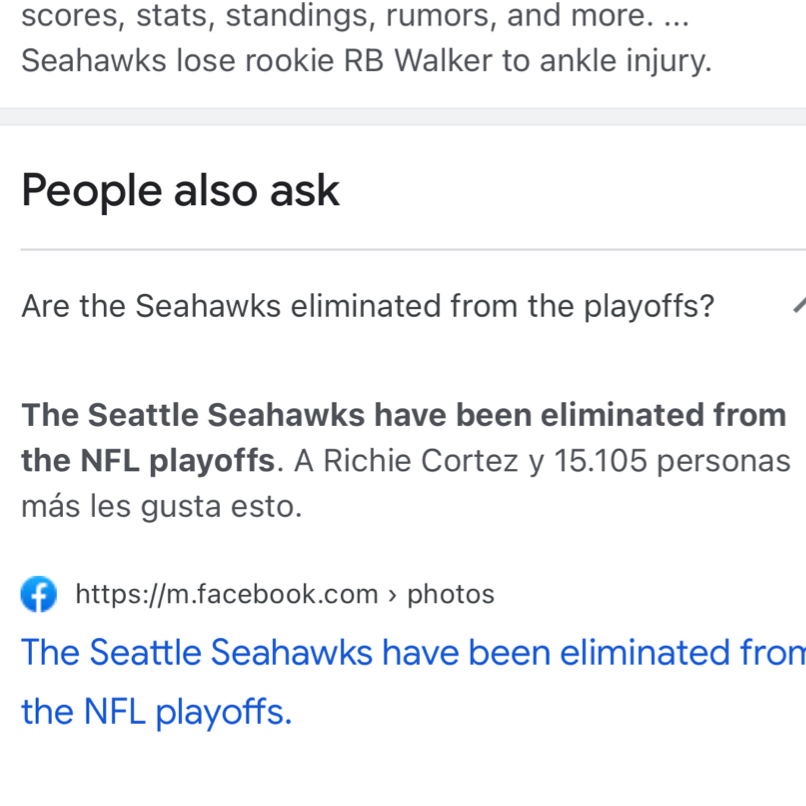
Task: Click the "People also ask" heading
Action: (x=180, y=189)
